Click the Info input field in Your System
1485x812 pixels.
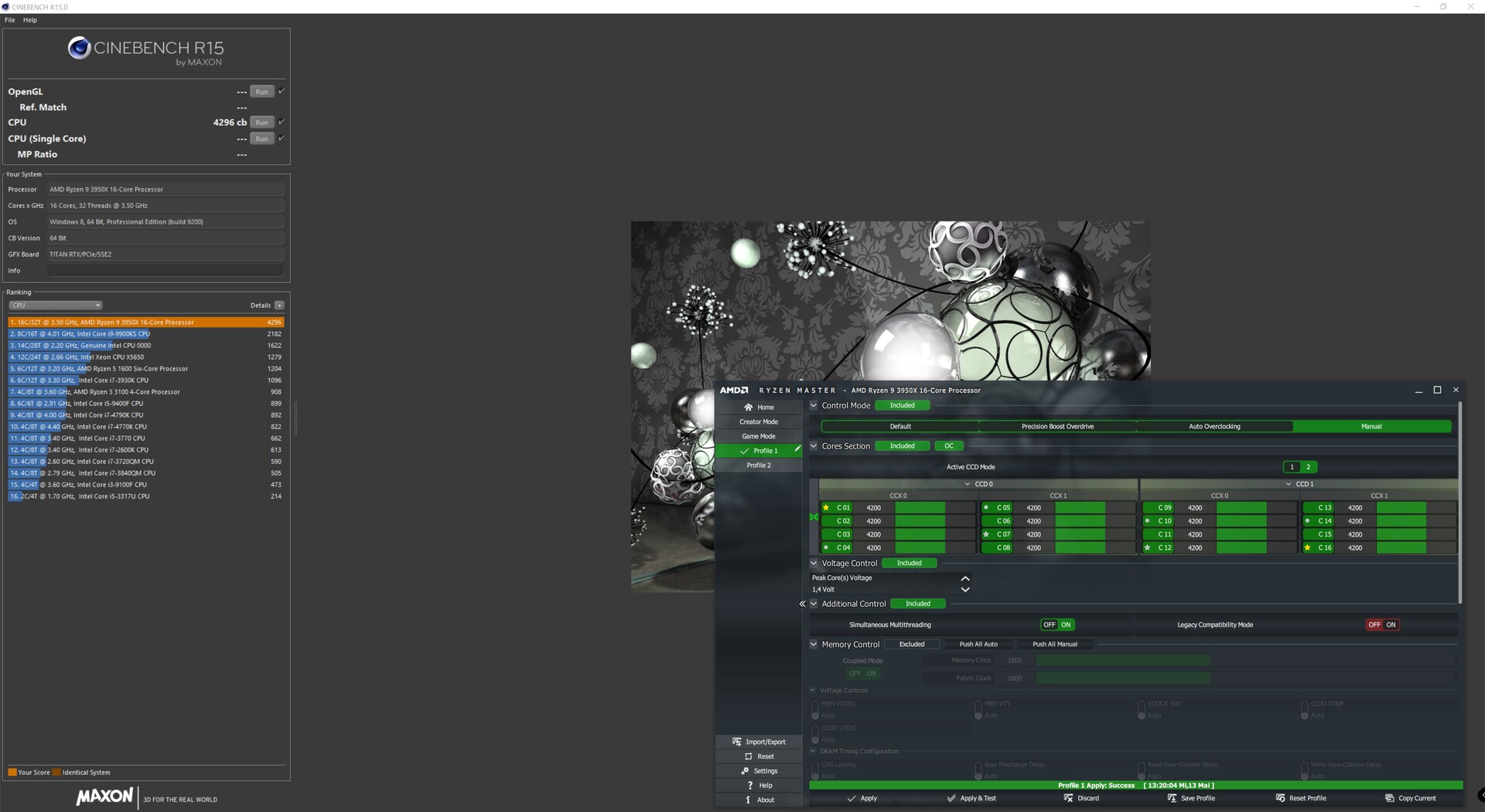(166, 271)
